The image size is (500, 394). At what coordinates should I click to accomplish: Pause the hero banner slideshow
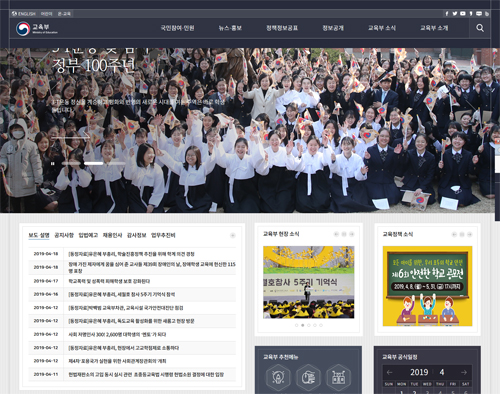coord(52,163)
